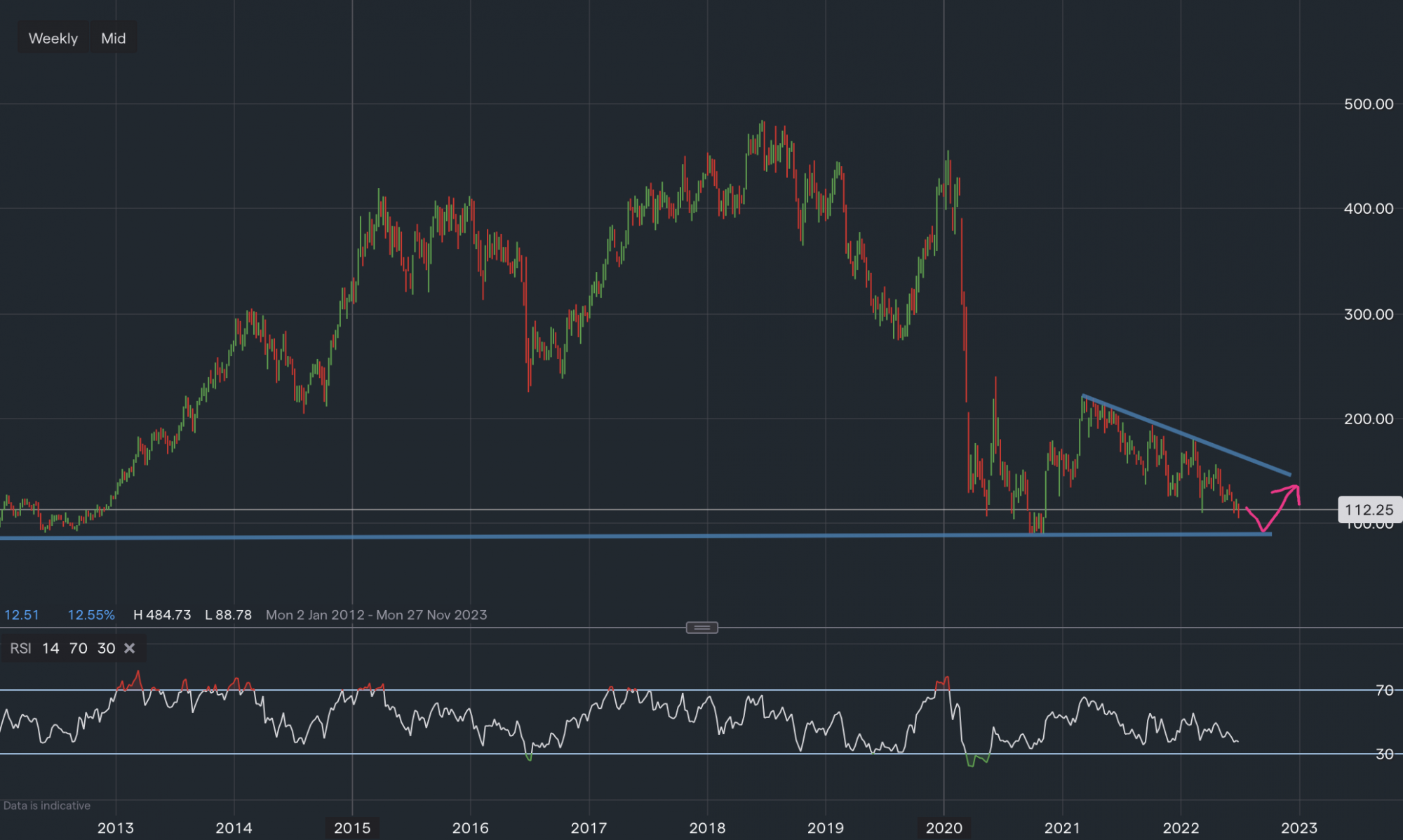Click the 2015 year label on timeline
Viewport: 1403px width, 840px height.
[352, 828]
